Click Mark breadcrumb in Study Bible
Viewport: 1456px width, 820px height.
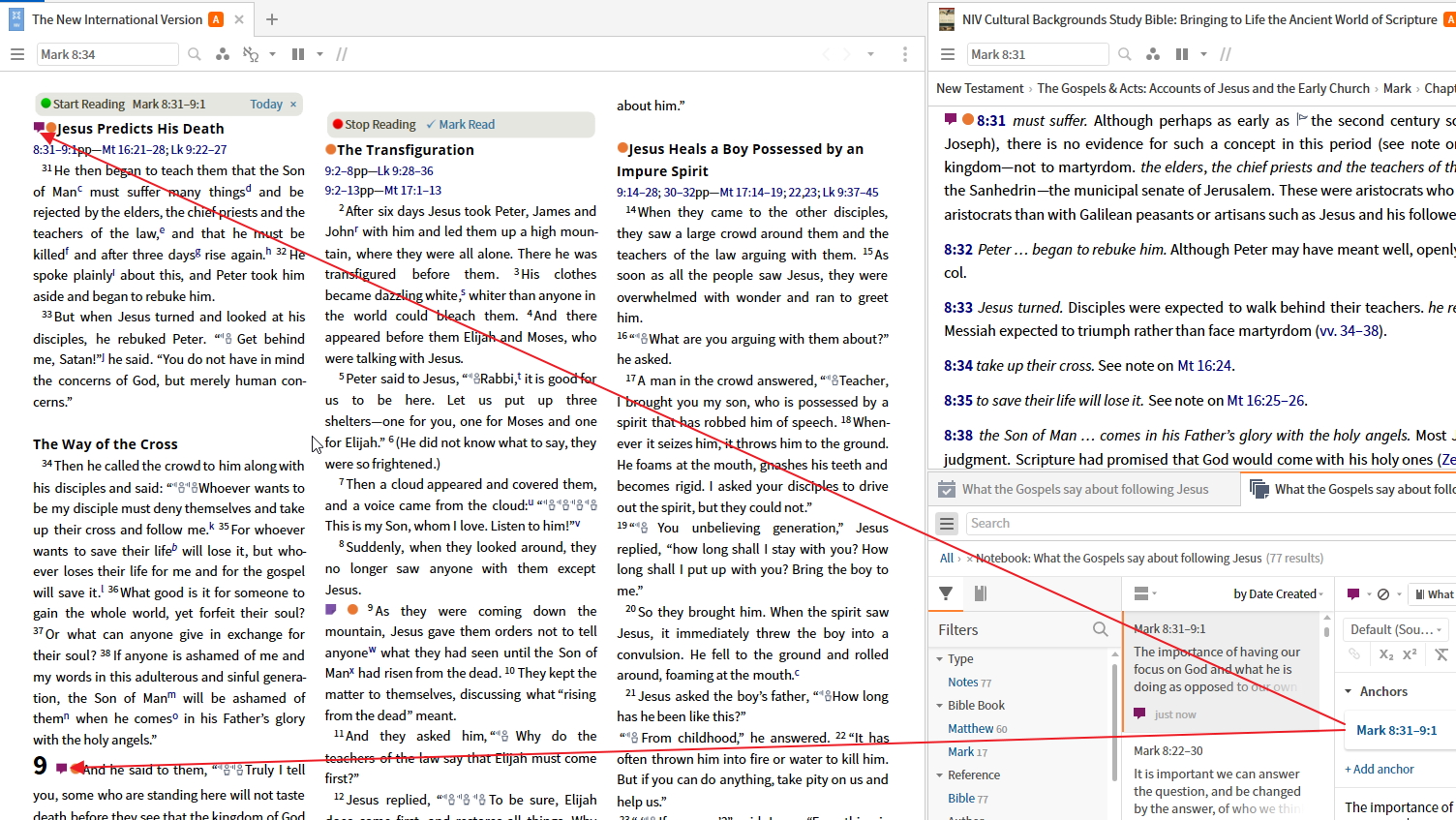pos(1397,88)
